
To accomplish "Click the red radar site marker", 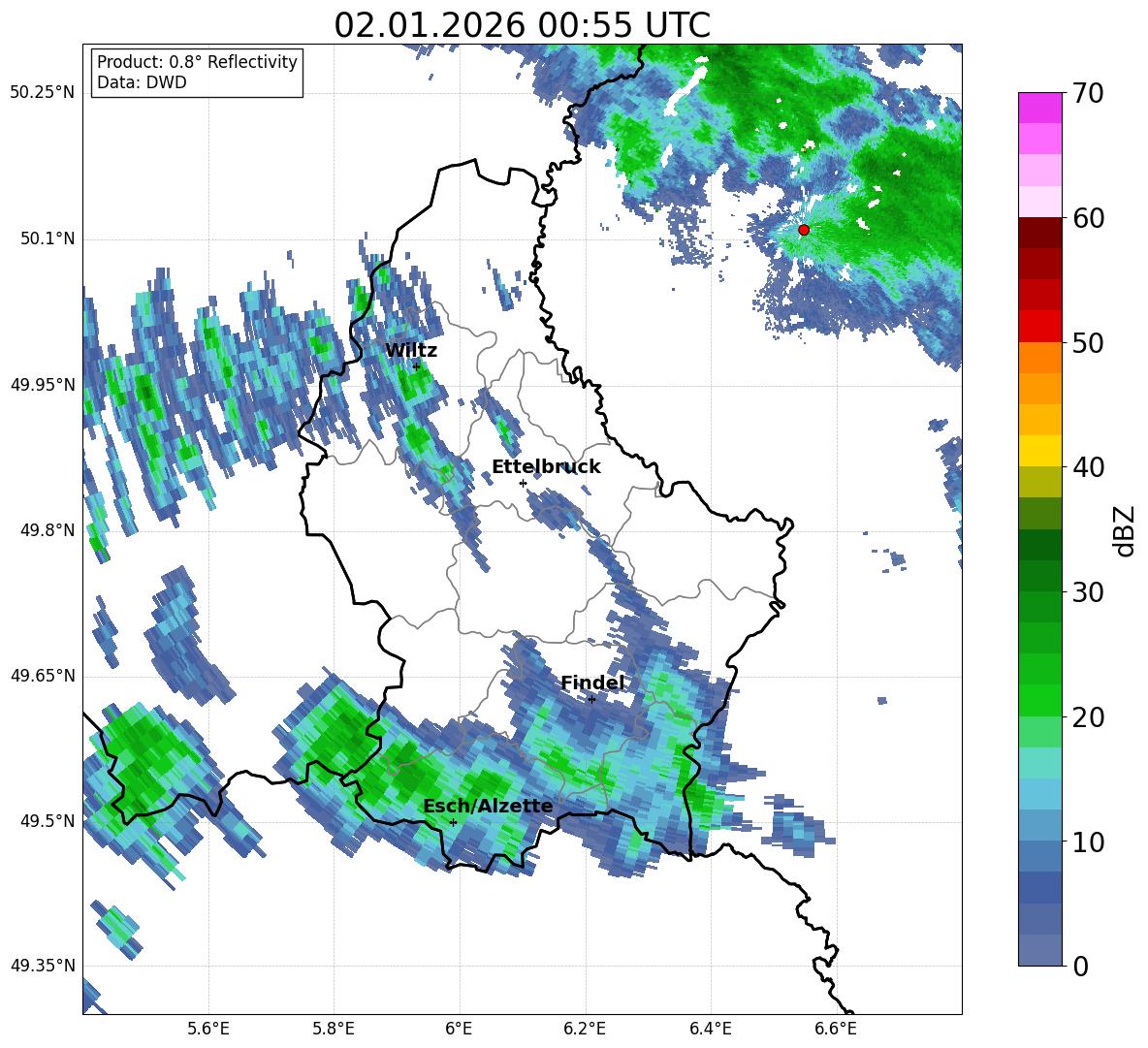I will 803,230.
